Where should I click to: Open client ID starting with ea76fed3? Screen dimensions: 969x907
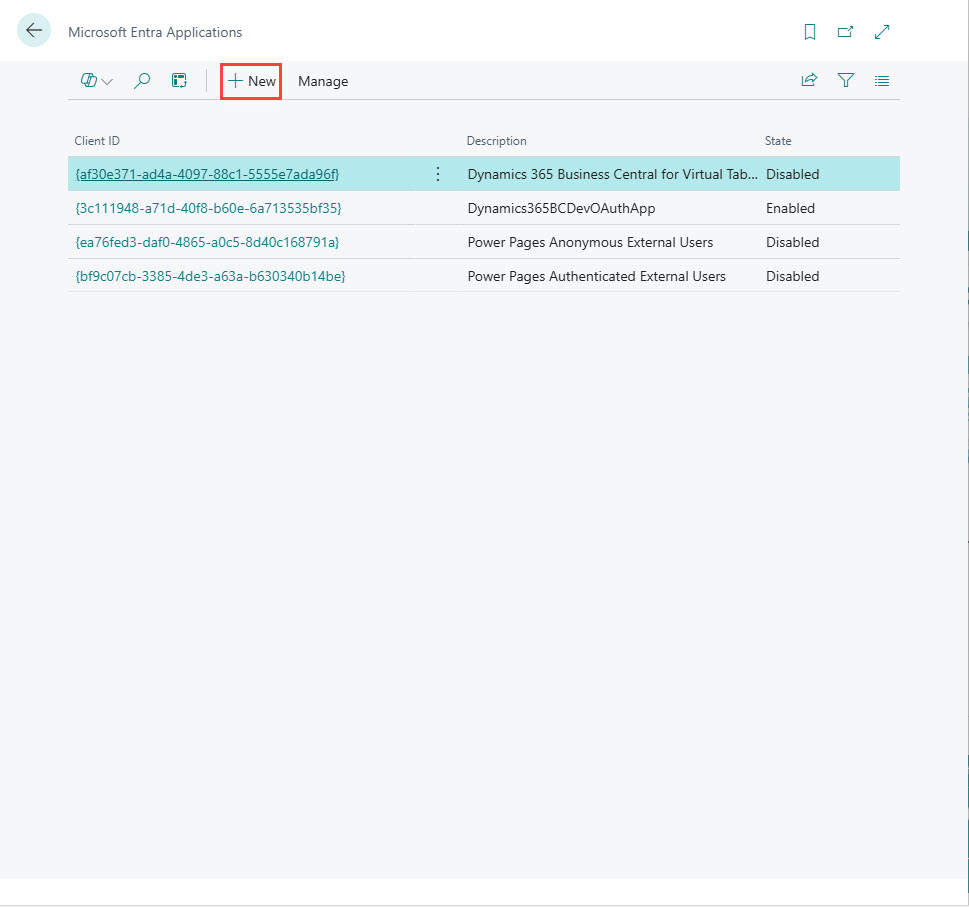208,242
